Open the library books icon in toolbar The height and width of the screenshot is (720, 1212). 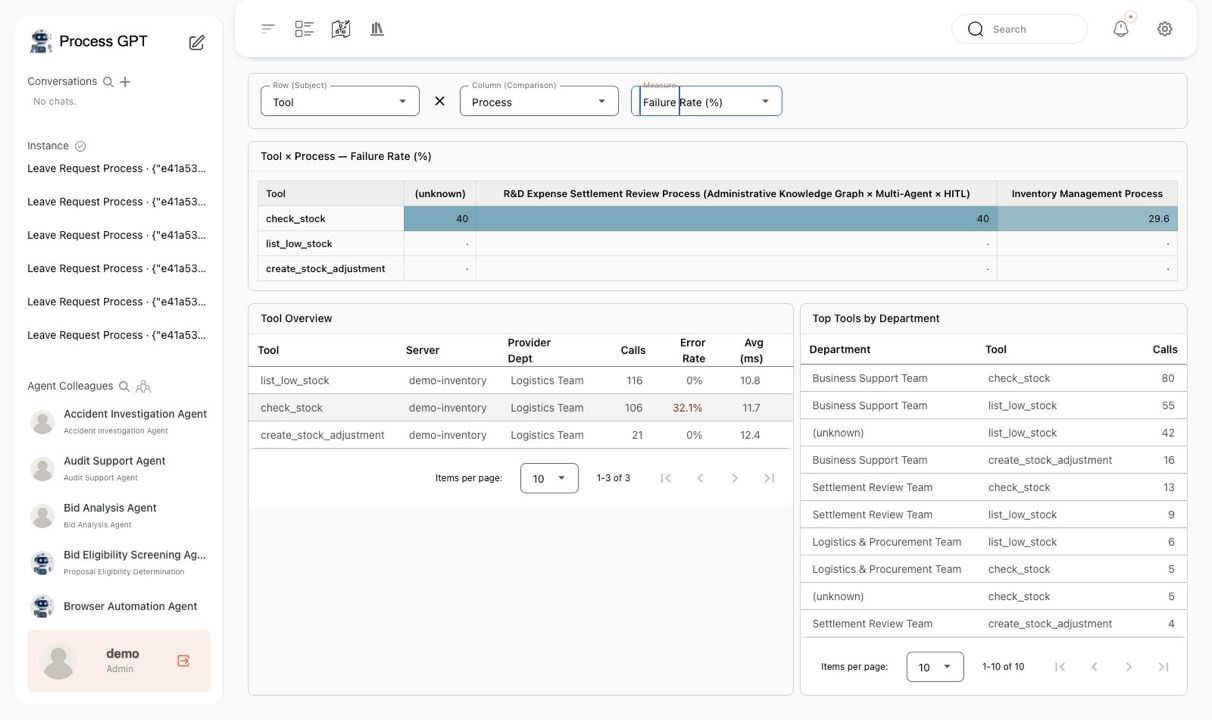pos(377,29)
